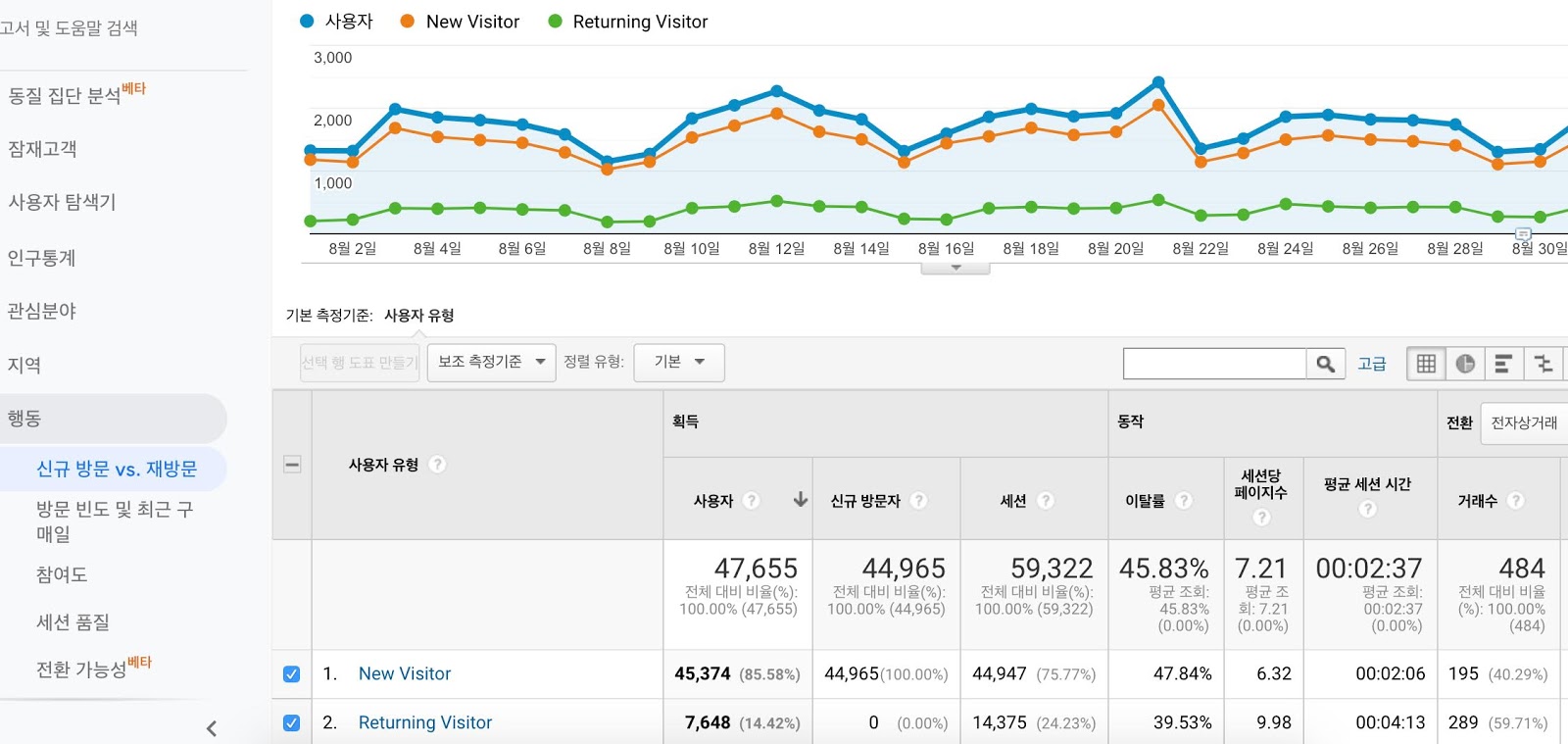Switch to comparison view icon
This screenshot has height=744, width=1568.
pyautogui.click(x=1543, y=364)
